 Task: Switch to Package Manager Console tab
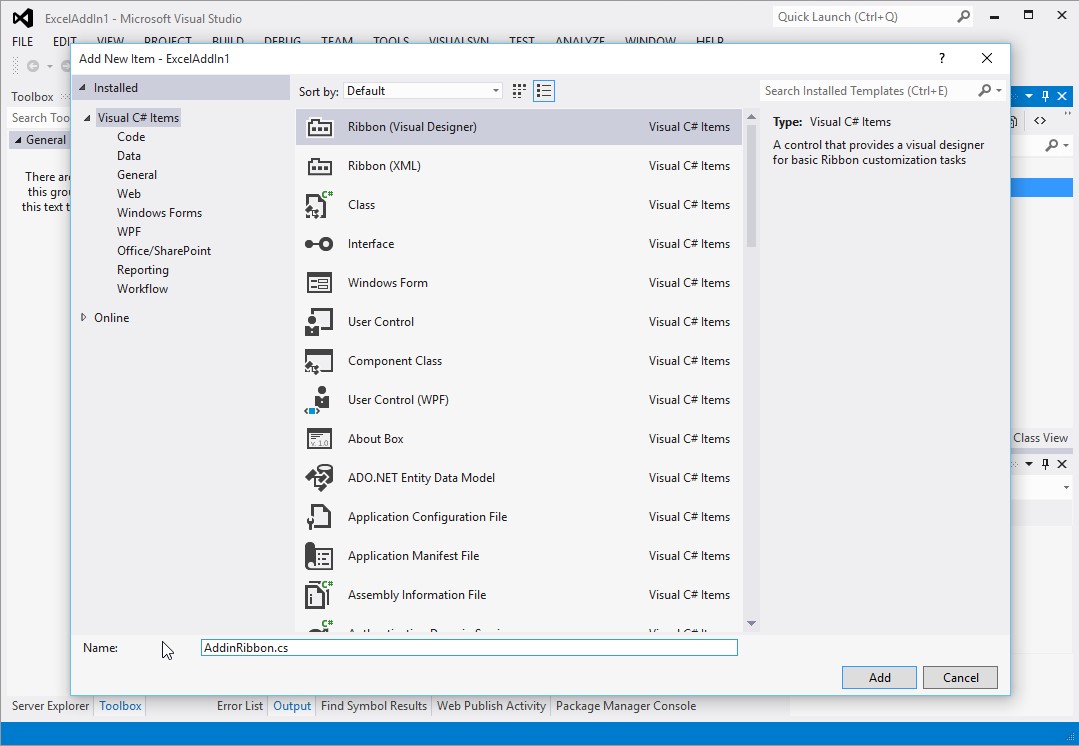click(625, 706)
